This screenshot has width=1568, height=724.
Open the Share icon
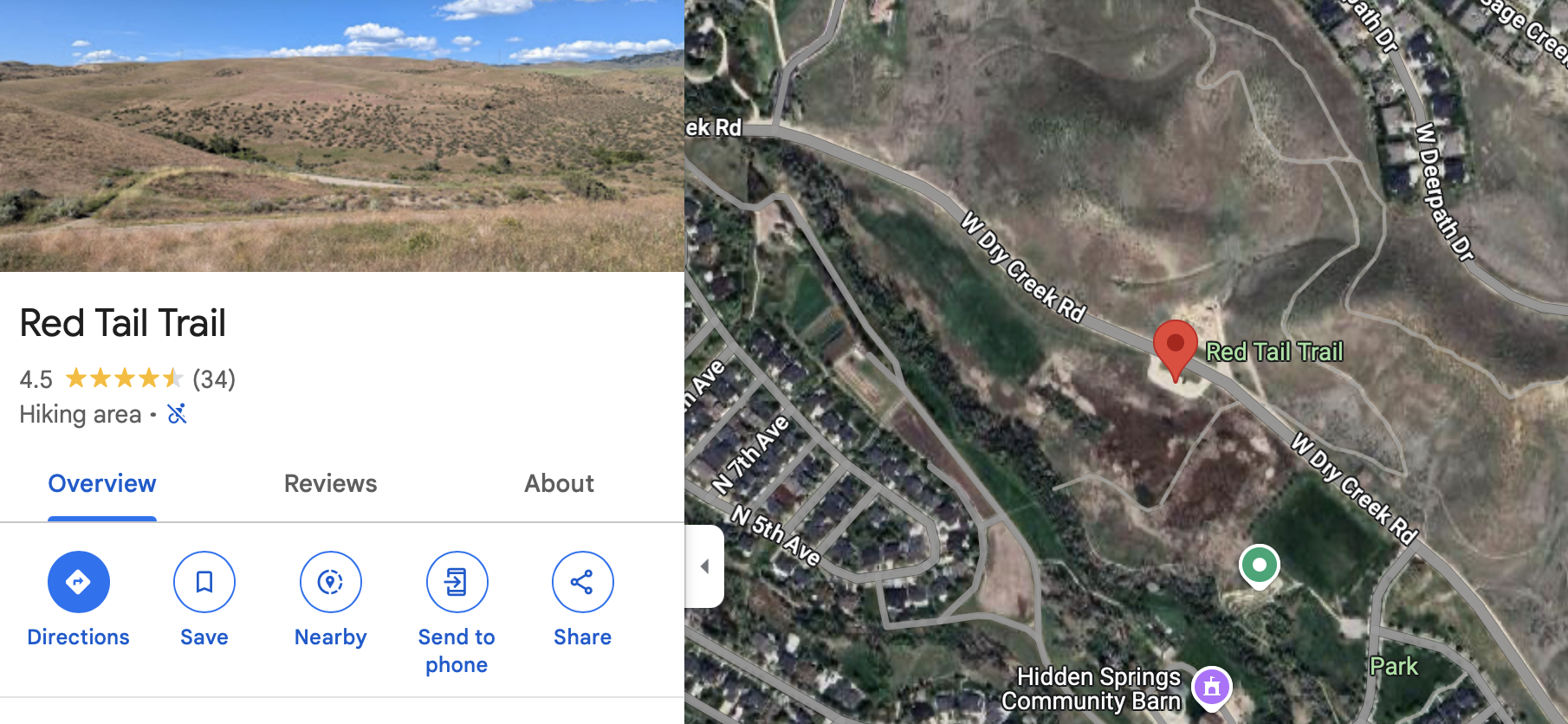[583, 582]
